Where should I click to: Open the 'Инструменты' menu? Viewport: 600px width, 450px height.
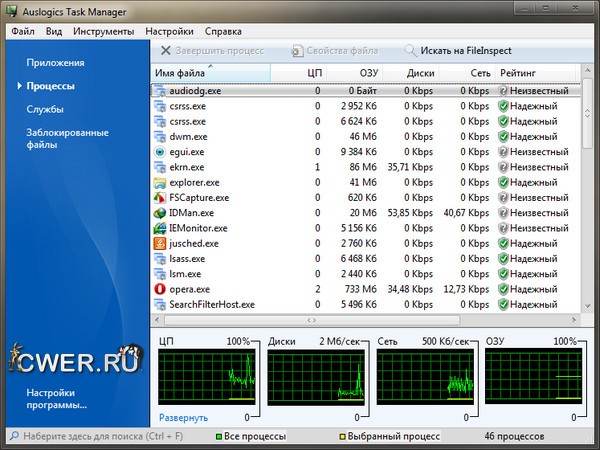point(103,31)
